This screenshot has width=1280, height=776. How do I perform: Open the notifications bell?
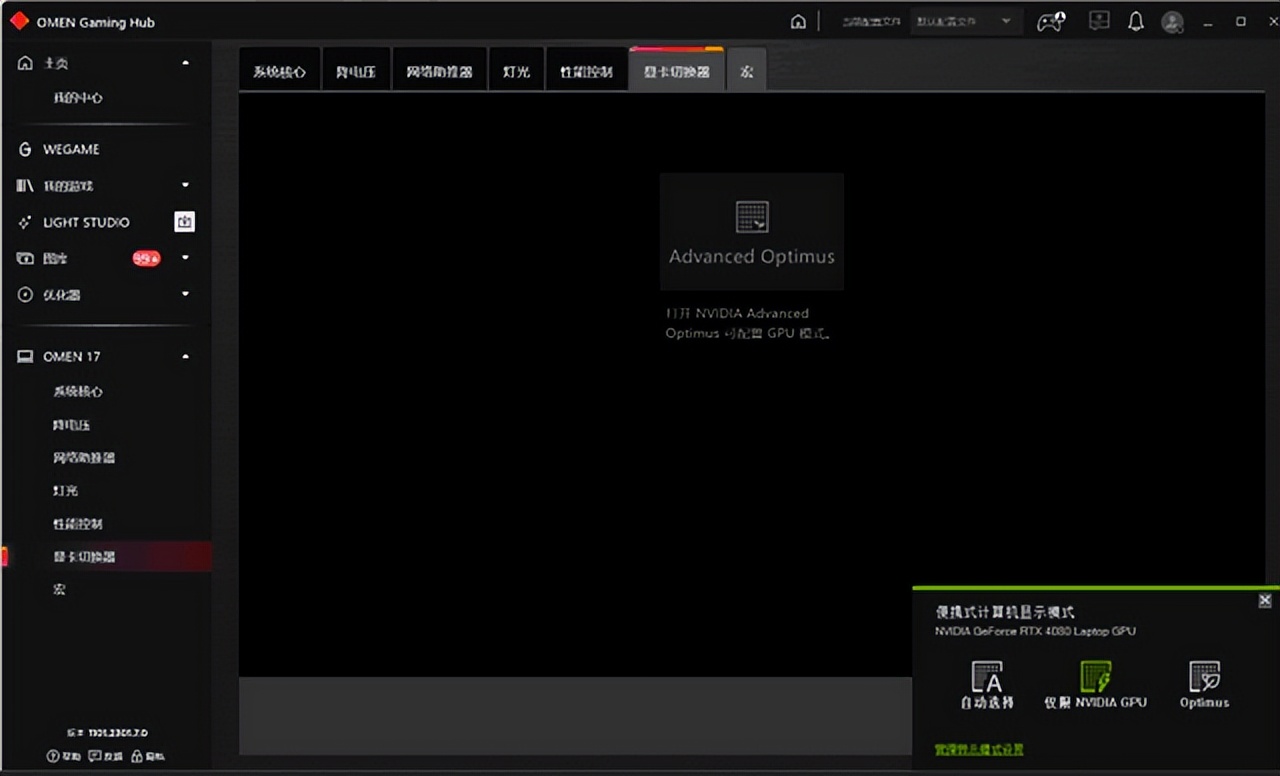(x=1136, y=22)
